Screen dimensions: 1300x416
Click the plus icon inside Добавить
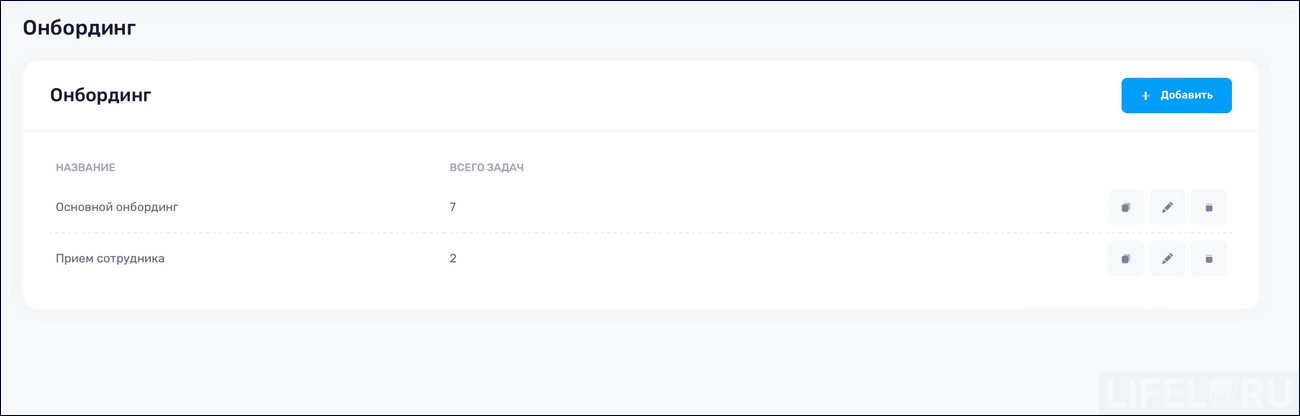tap(1146, 96)
